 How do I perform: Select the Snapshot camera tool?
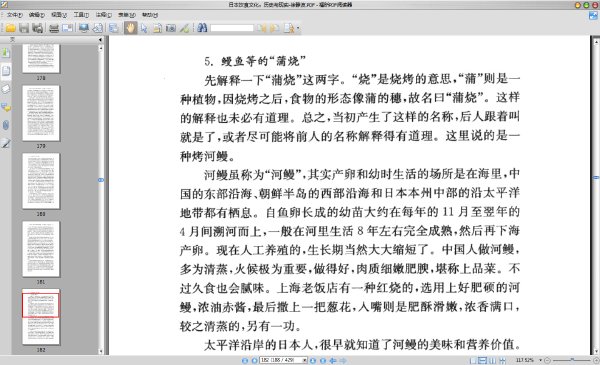171,28
